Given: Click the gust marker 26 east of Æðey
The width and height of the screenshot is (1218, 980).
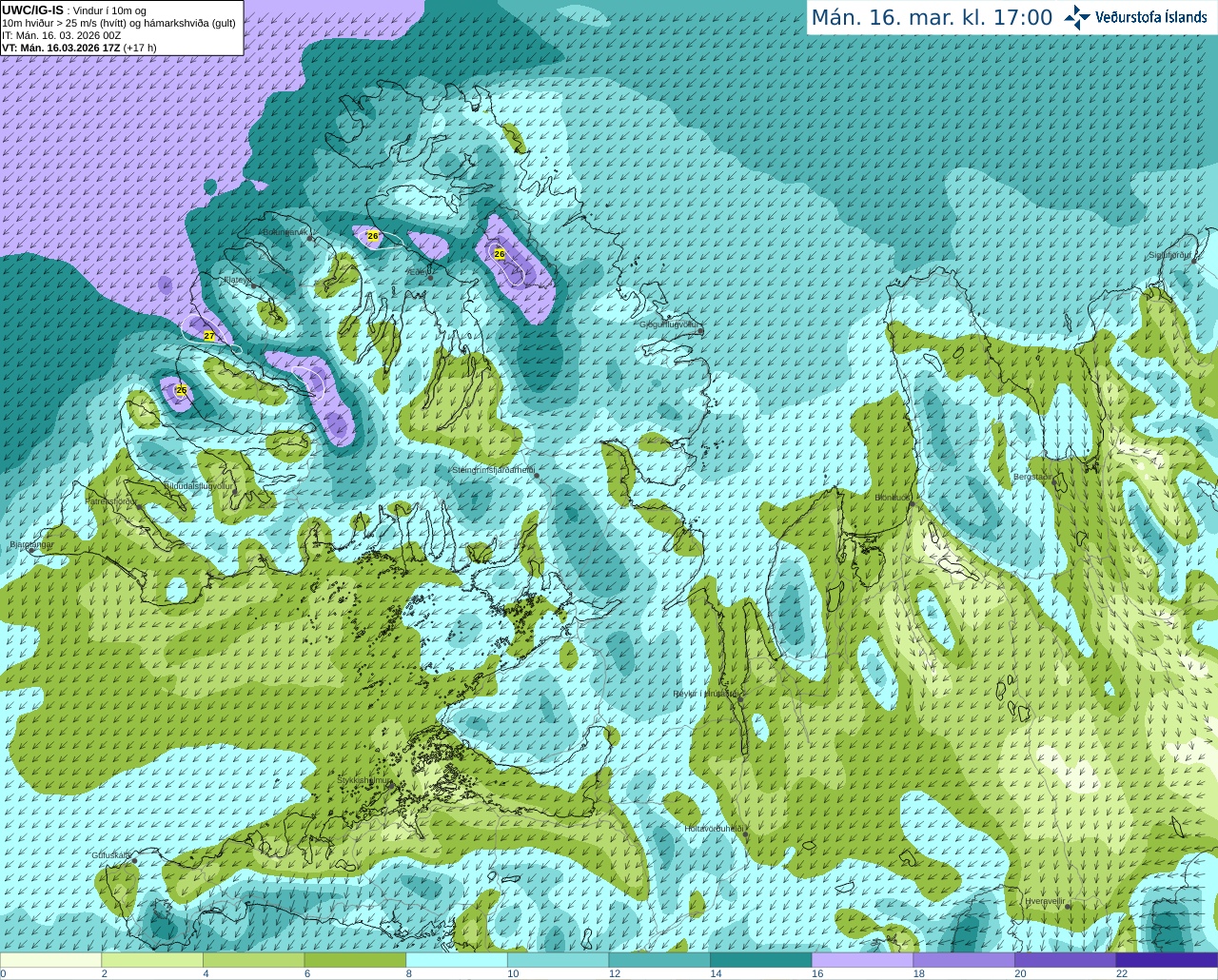Looking at the screenshot, I should 499,254.
